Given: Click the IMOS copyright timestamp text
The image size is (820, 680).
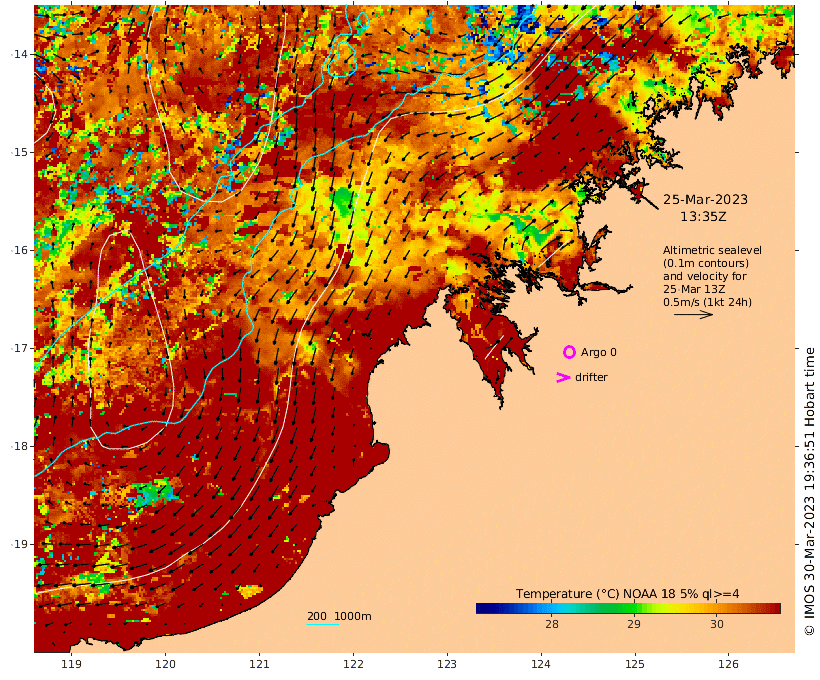Looking at the screenshot, I should pyautogui.click(x=810, y=491).
